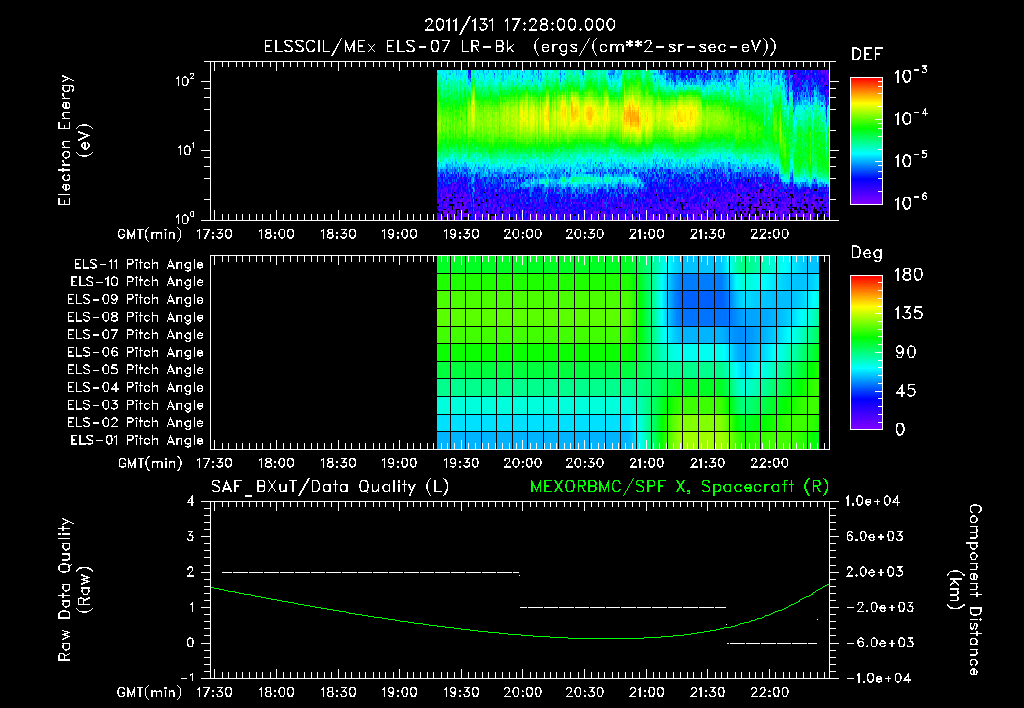Click the 4 tick on Raw Data Quality axis

tap(191, 502)
